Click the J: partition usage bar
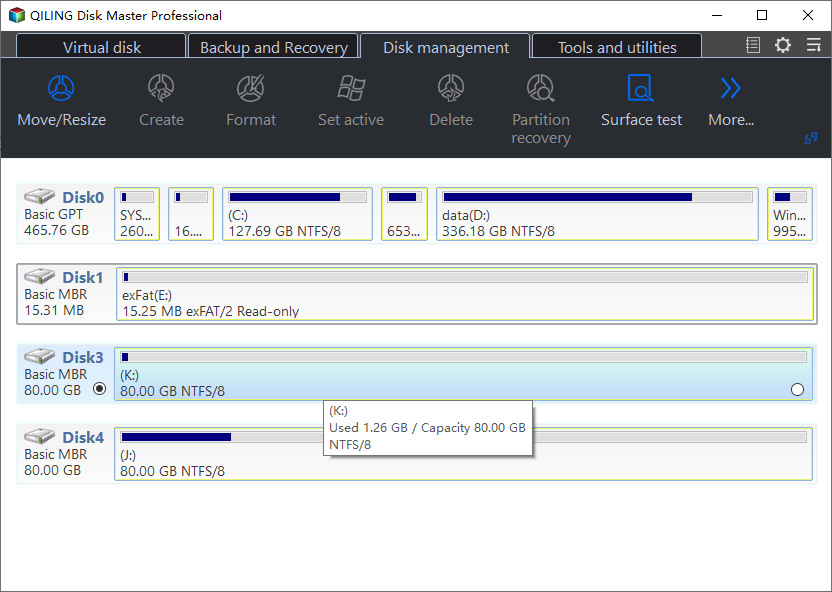The width and height of the screenshot is (832, 592). click(463, 437)
